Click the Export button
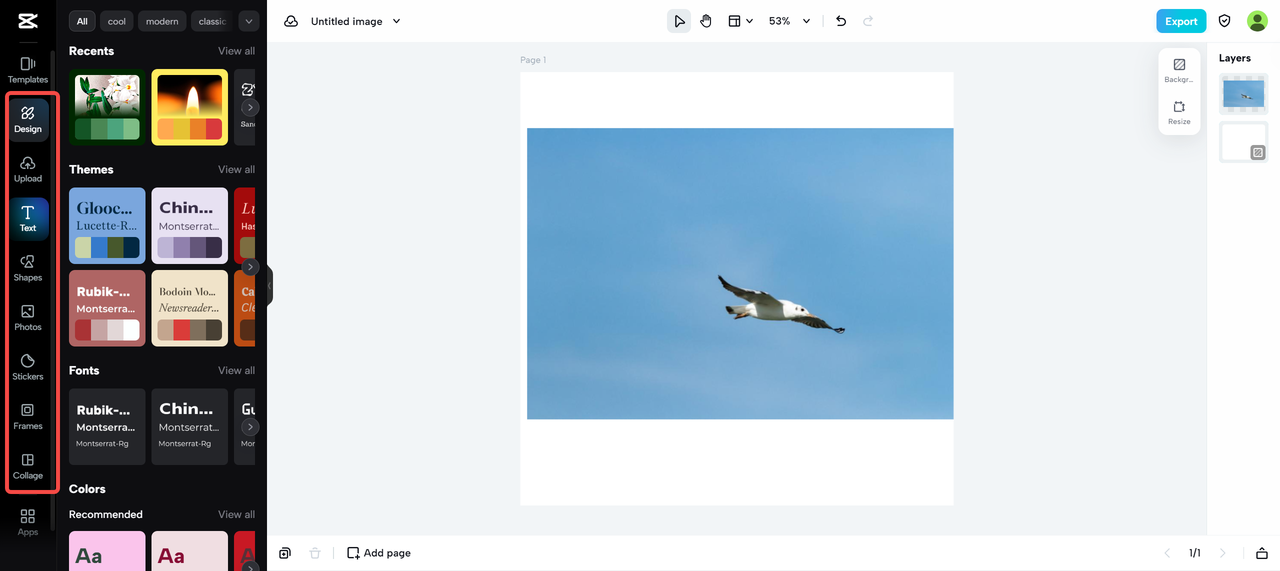The height and width of the screenshot is (571, 1280). [x=1181, y=21]
